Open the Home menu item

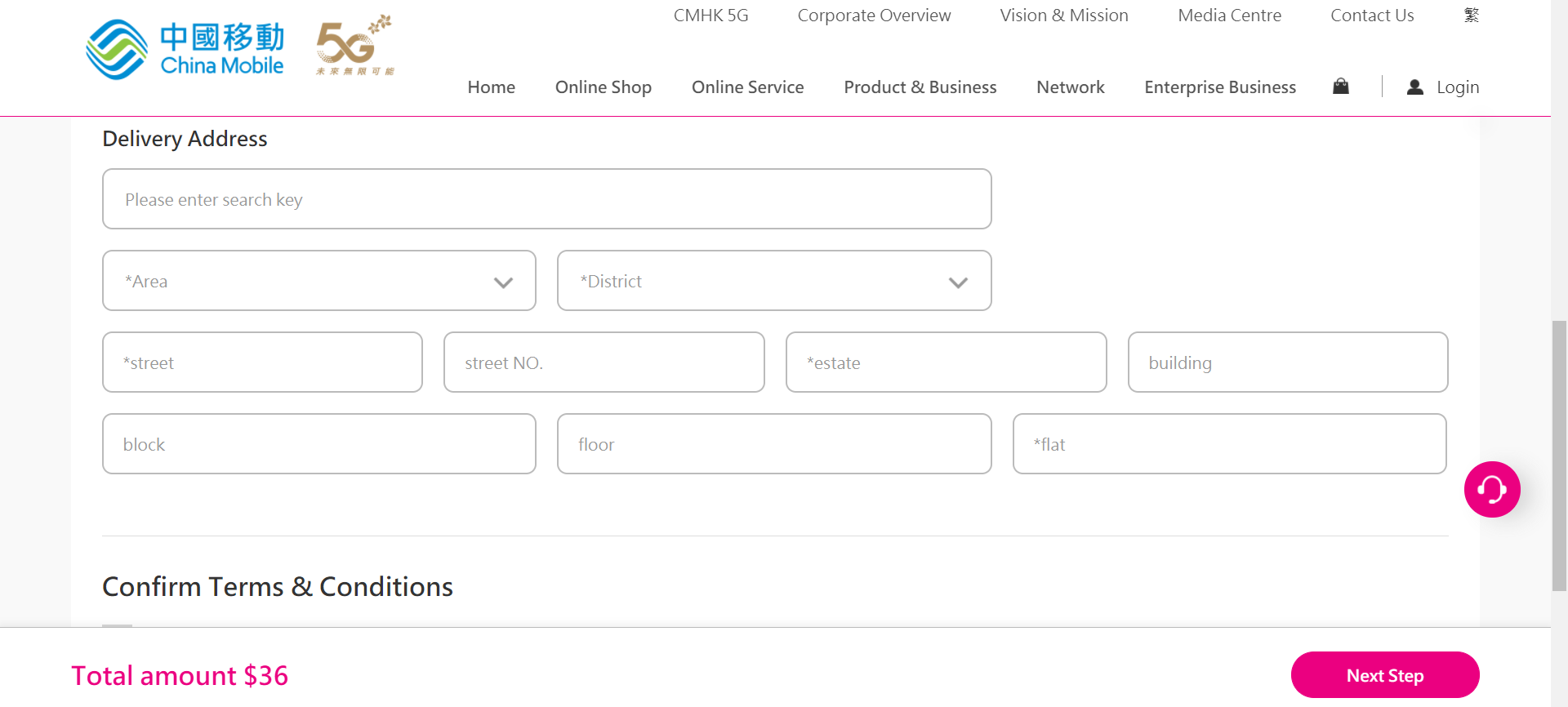tap(492, 87)
